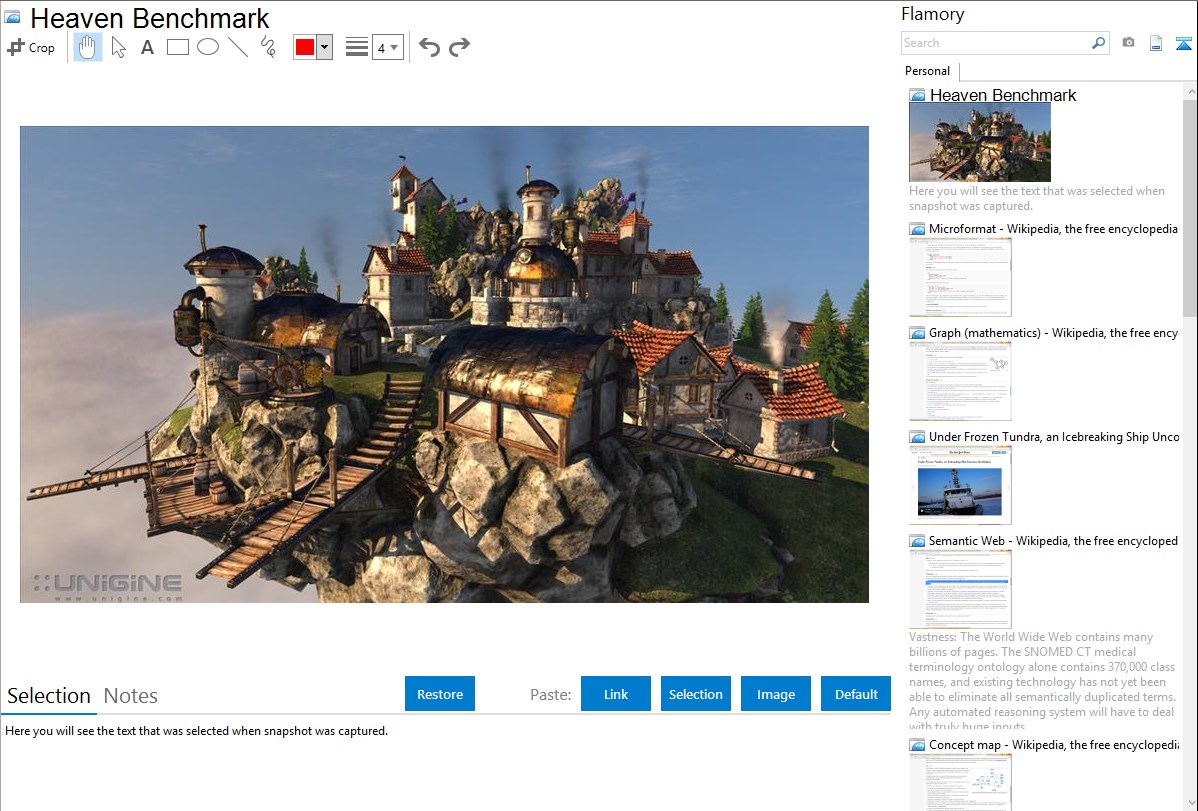1198x811 pixels.
Task: Click the Concept map - Wikipedia title
Action: pos(1053,745)
